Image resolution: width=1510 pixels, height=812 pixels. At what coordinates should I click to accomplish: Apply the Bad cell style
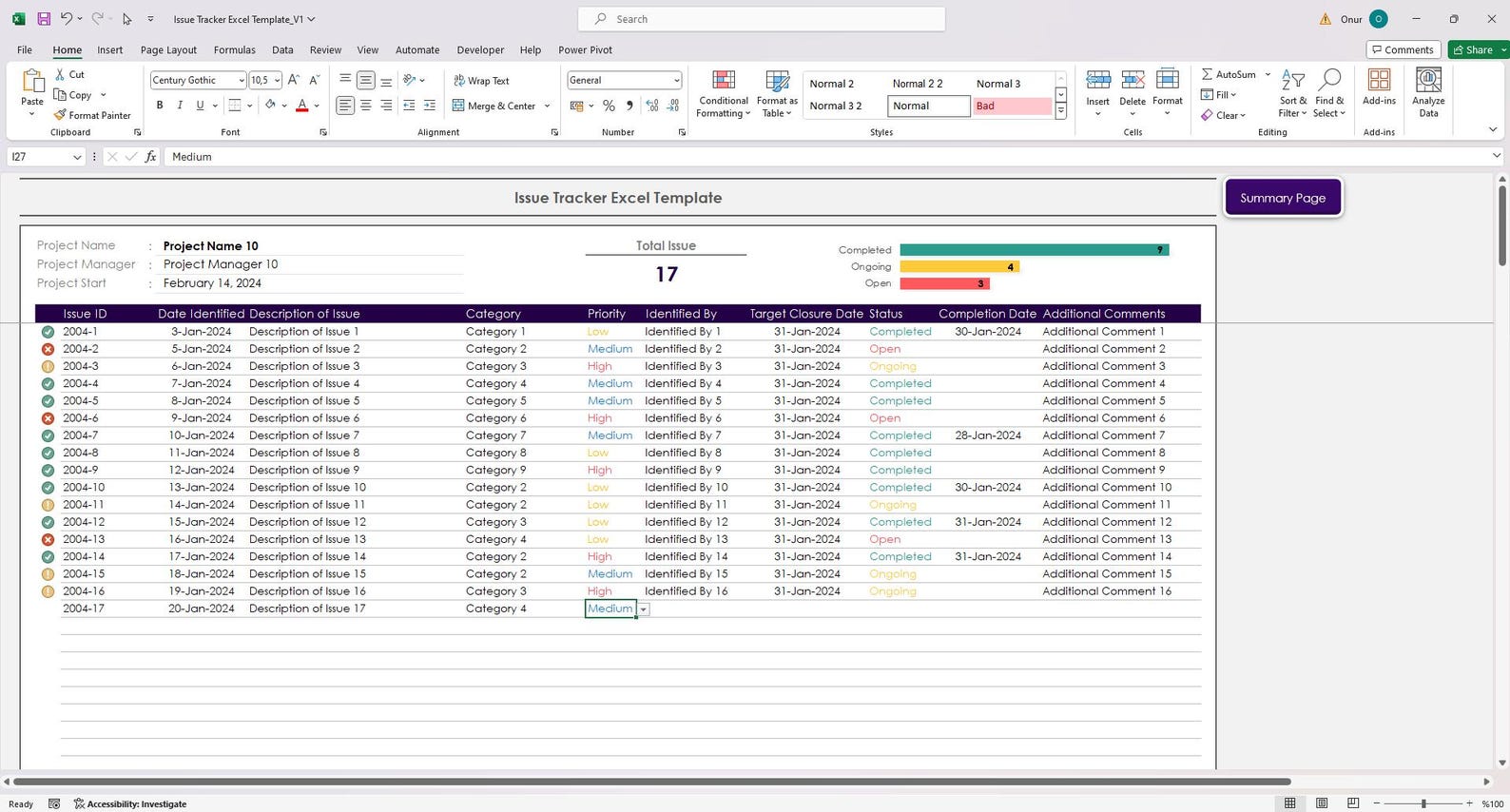1012,106
